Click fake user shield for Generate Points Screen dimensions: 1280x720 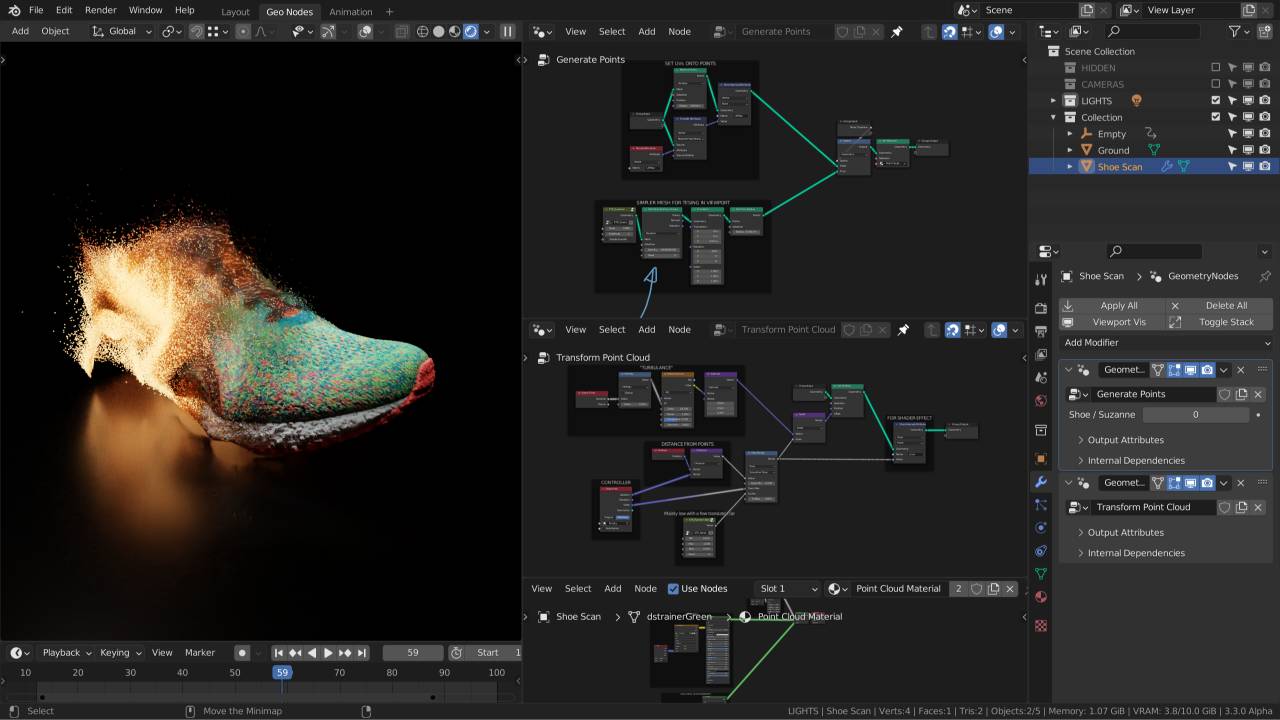click(1224, 394)
